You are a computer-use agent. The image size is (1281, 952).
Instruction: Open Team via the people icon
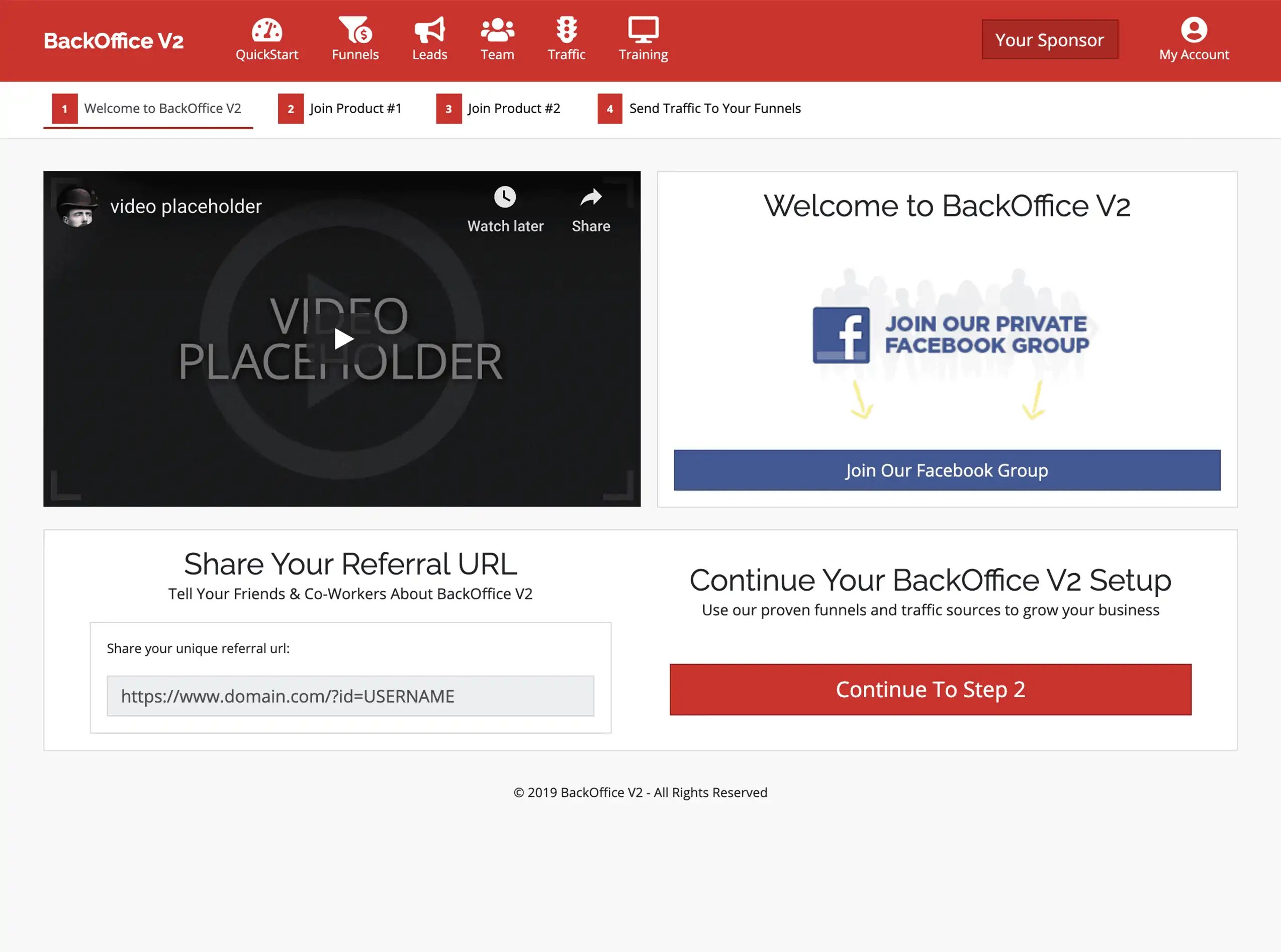(x=497, y=30)
